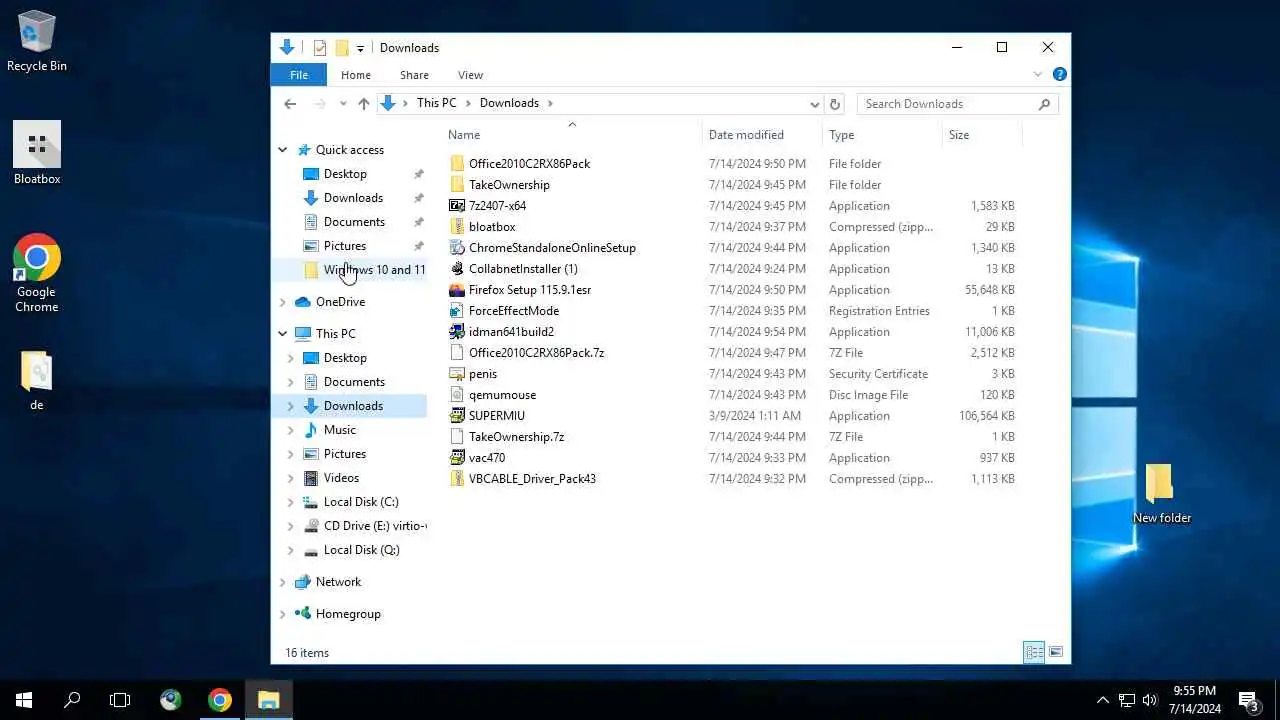The height and width of the screenshot is (720, 1280).
Task: Select Desktop under Quick access
Action: 345,174
